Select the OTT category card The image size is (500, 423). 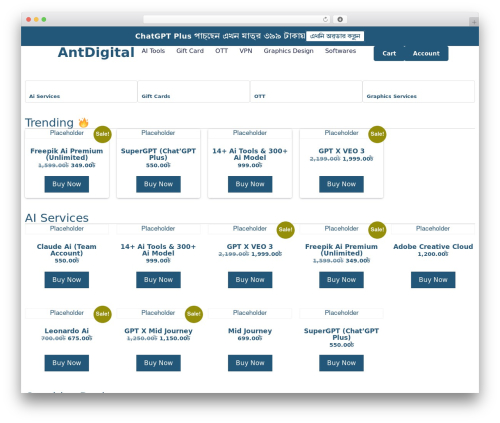306,91
